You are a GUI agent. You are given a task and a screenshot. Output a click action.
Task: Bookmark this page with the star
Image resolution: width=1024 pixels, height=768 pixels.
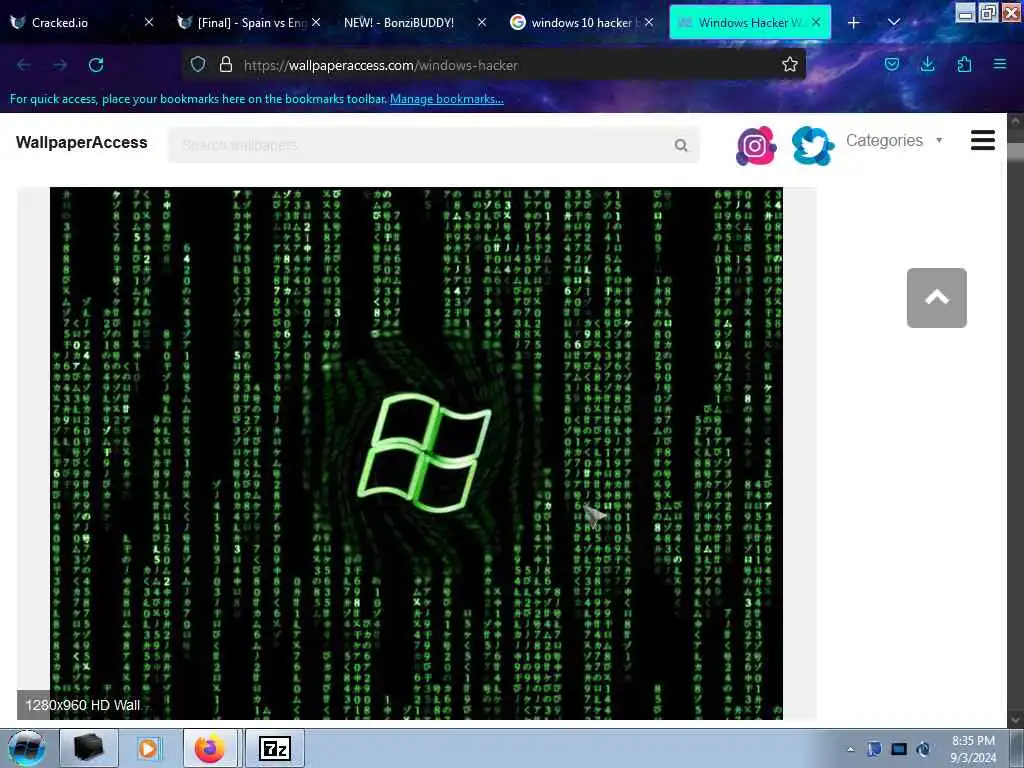pos(790,64)
